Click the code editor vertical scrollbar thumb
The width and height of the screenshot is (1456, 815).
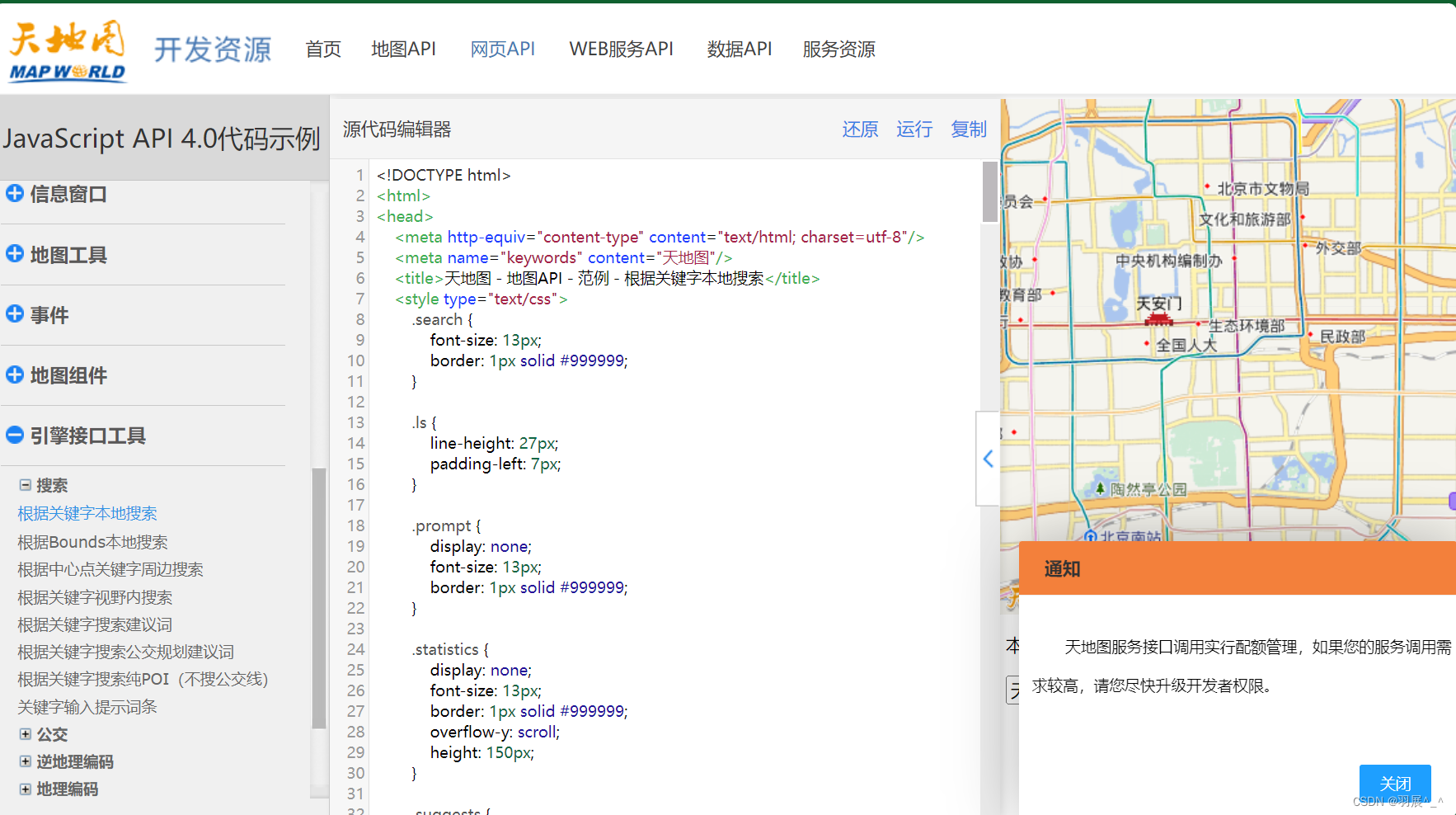click(990, 191)
